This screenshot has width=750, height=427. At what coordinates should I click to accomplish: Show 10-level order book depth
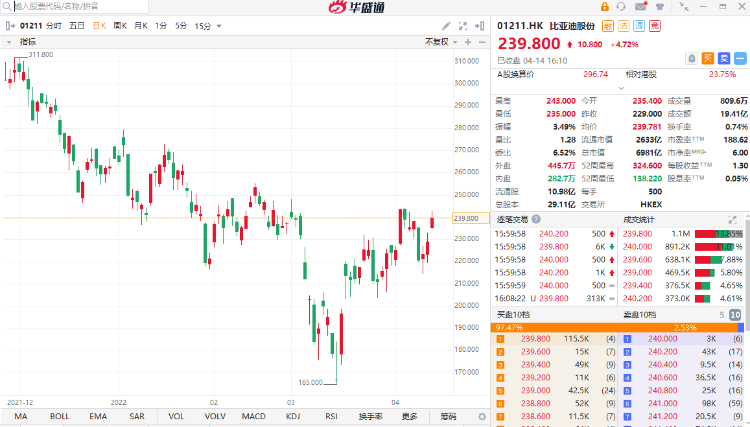pos(735,315)
